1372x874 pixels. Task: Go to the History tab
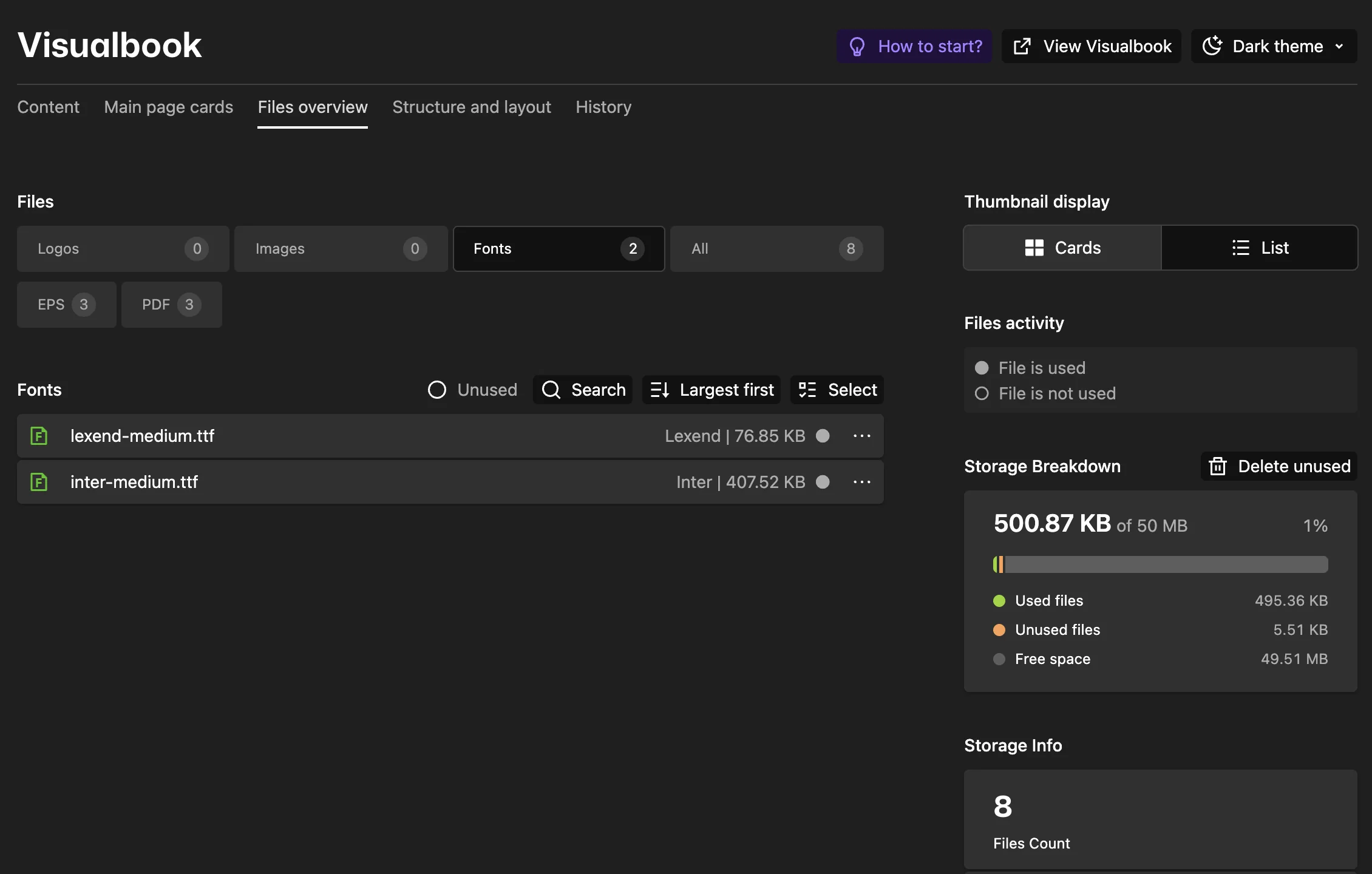tap(603, 107)
